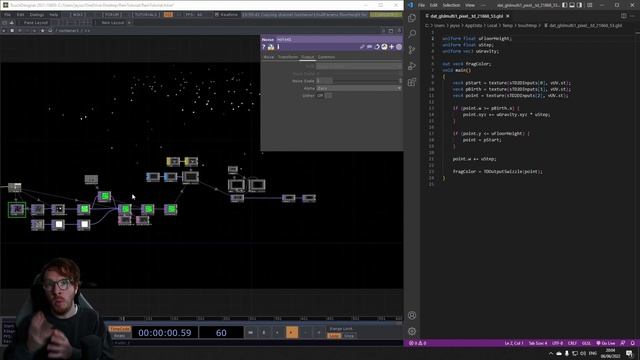This screenshot has height=360, width=640.
Task: Click the VS Code notifications bell icon
Action: (633, 343)
